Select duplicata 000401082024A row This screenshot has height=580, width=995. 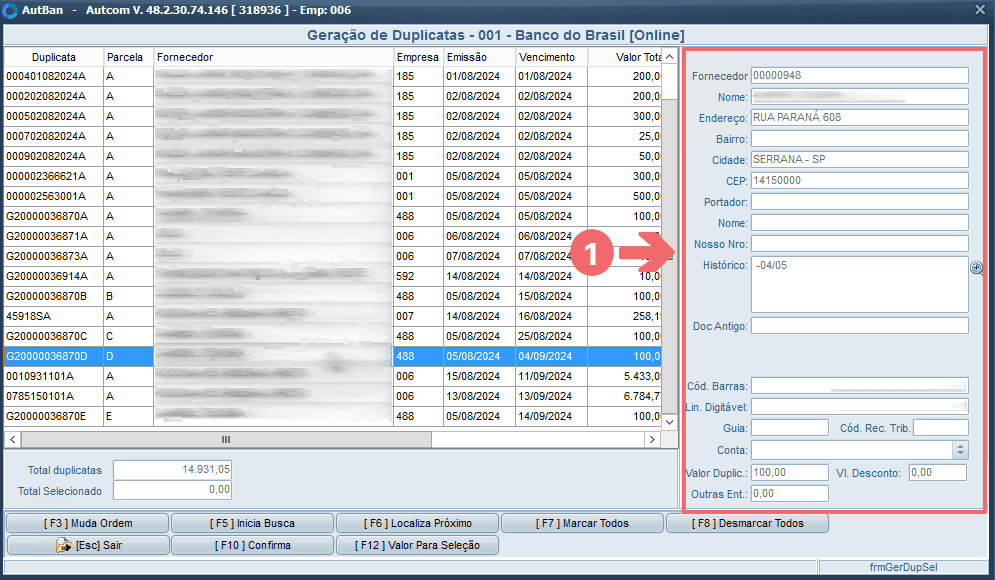coord(333,76)
